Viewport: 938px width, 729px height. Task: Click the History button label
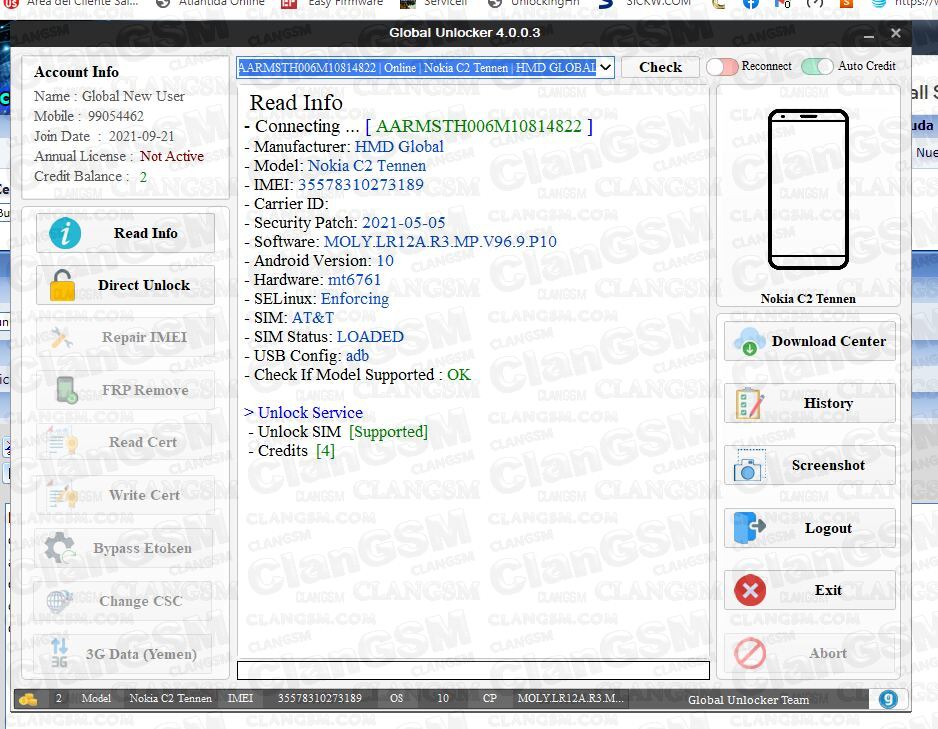pyautogui.click(x=828, y=404)
